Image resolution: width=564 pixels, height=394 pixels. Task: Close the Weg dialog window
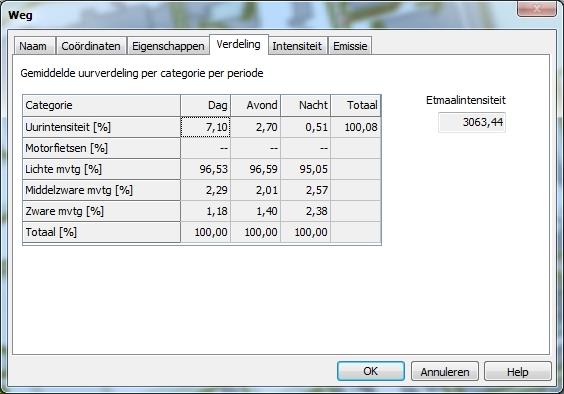(536, 9)
